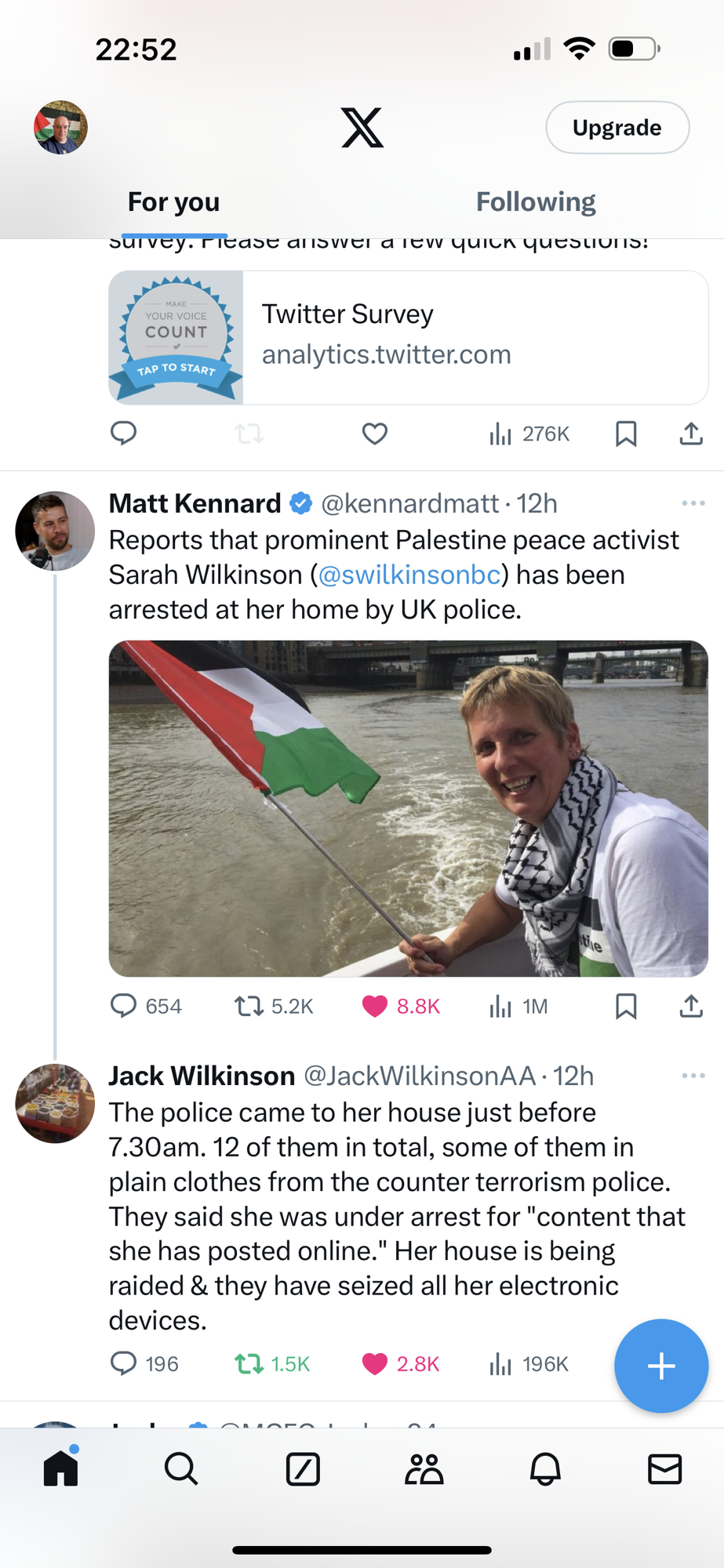This screenshot has height=1568, width=724.
Task: Open account menu via profile avatar
Action: pos(60,128)
